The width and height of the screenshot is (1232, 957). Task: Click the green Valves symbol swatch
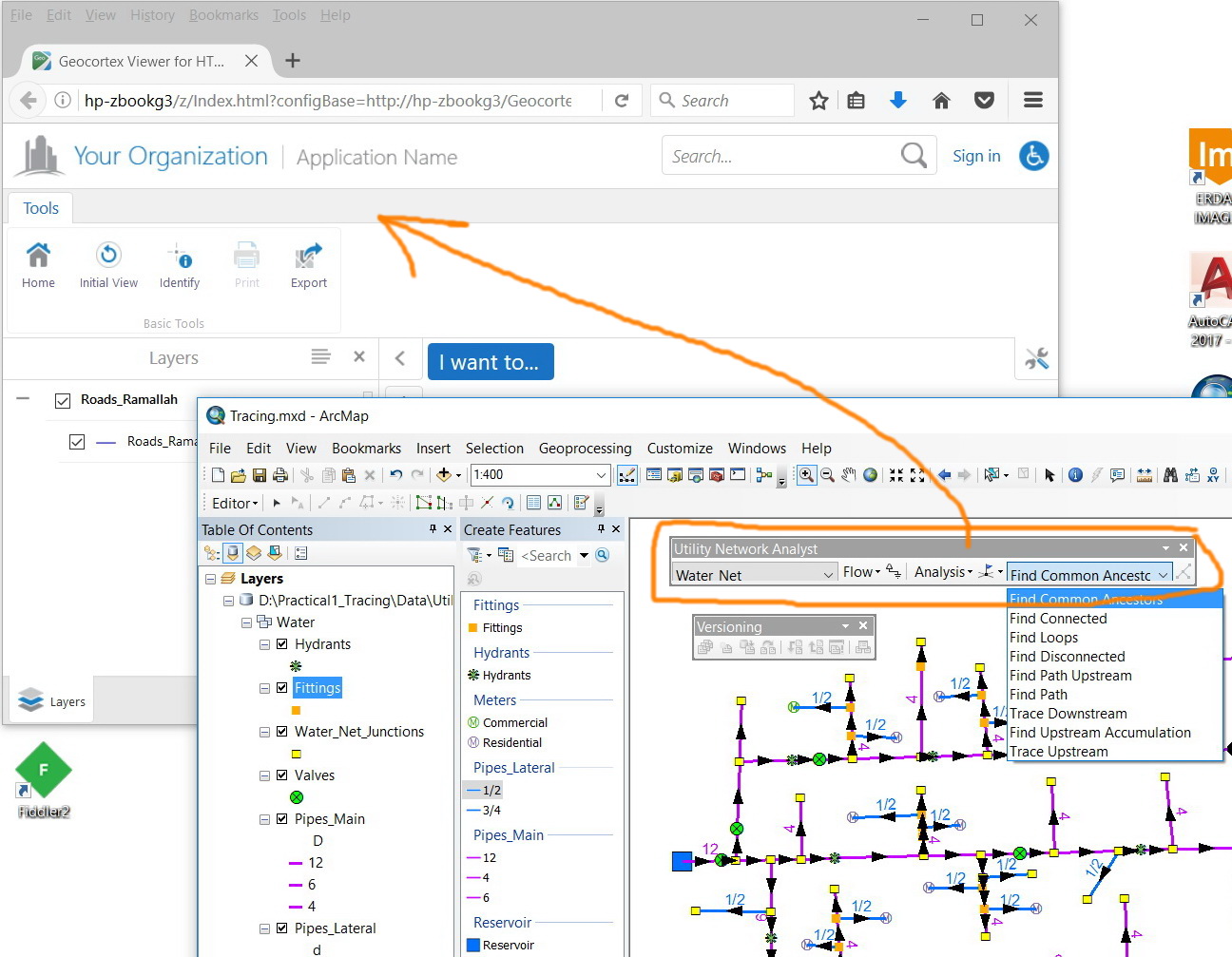pyautogui.click(x=297, y=797)
